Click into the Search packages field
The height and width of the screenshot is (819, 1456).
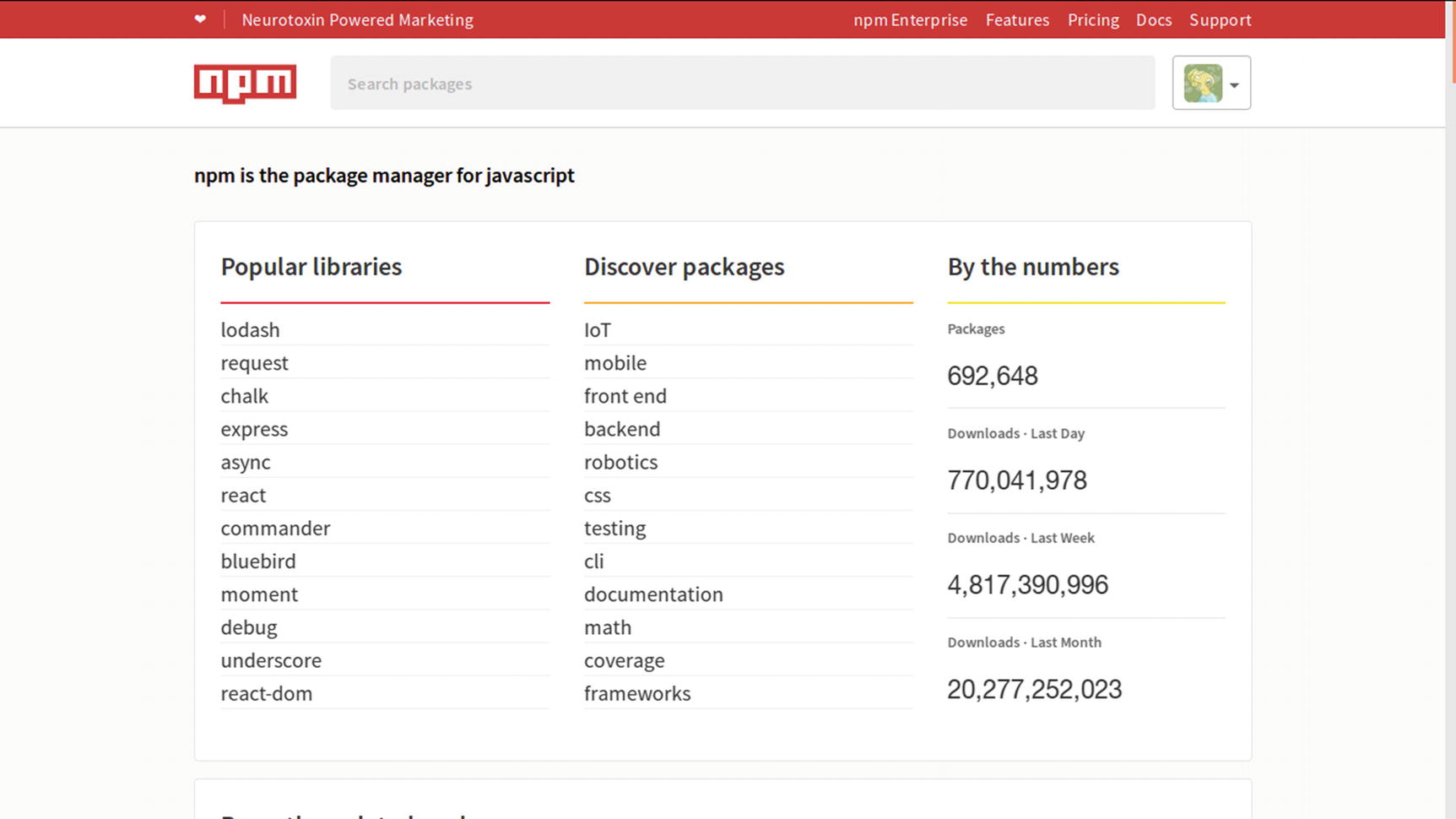(x=742, y=84)
